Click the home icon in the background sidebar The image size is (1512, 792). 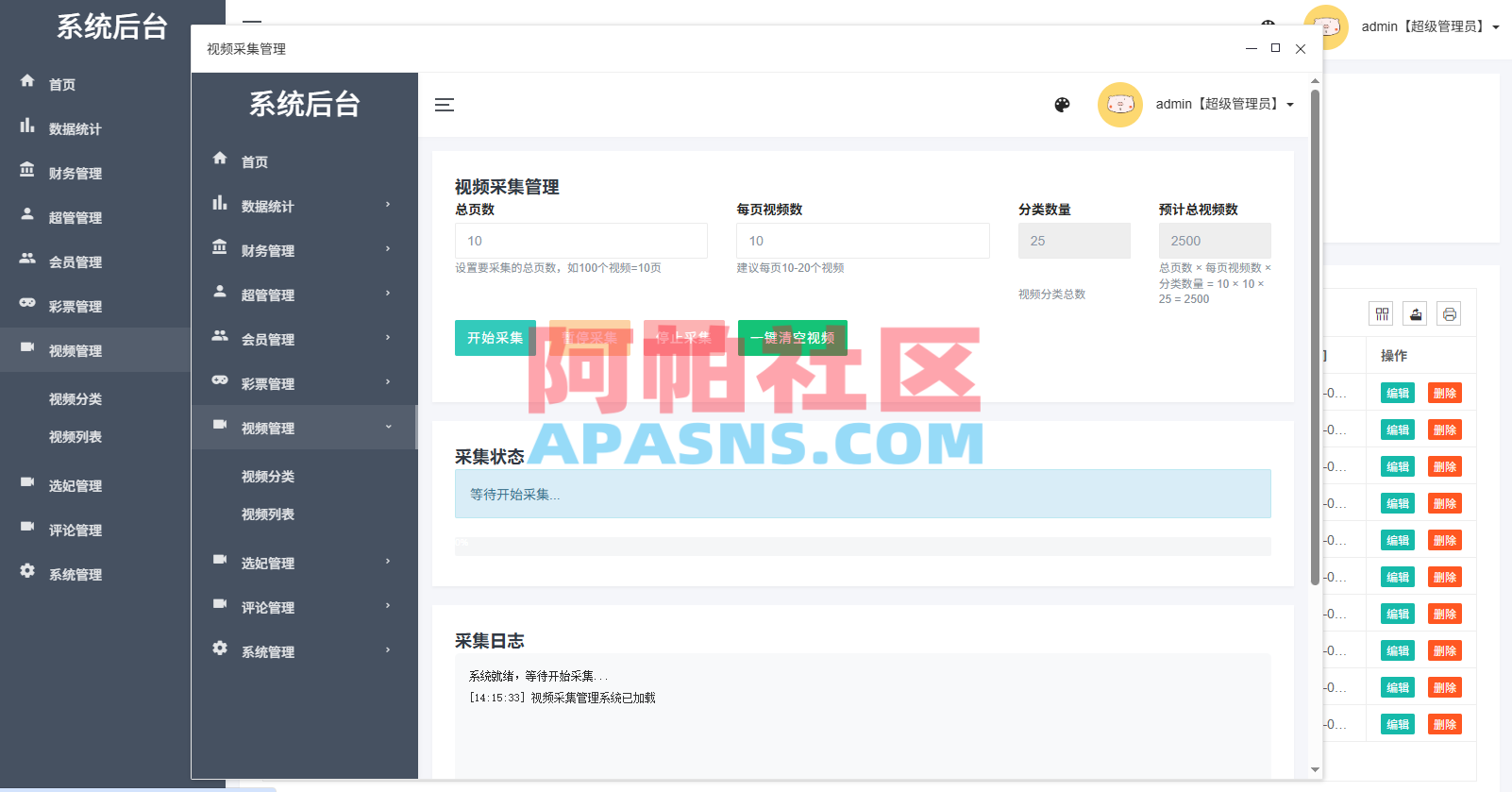(27, 80)
